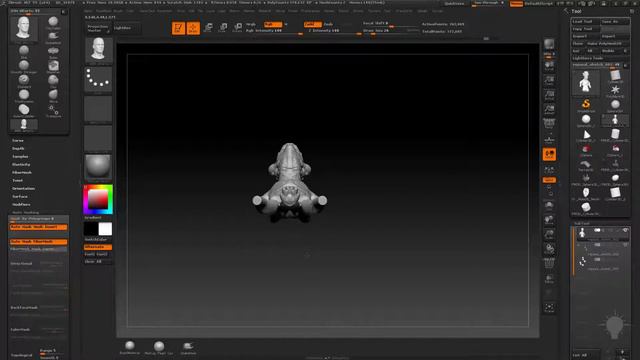Expand the Elasticity brush section
The height and width of the screenshot is (360, 640).
click(21, 164)
